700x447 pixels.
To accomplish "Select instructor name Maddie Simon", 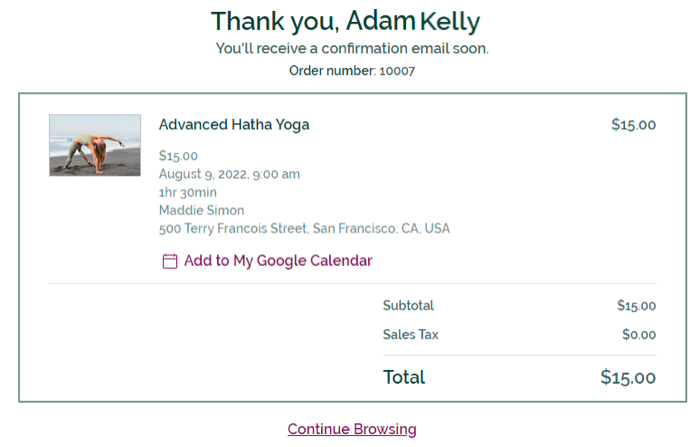I will [x=201, y=210].
